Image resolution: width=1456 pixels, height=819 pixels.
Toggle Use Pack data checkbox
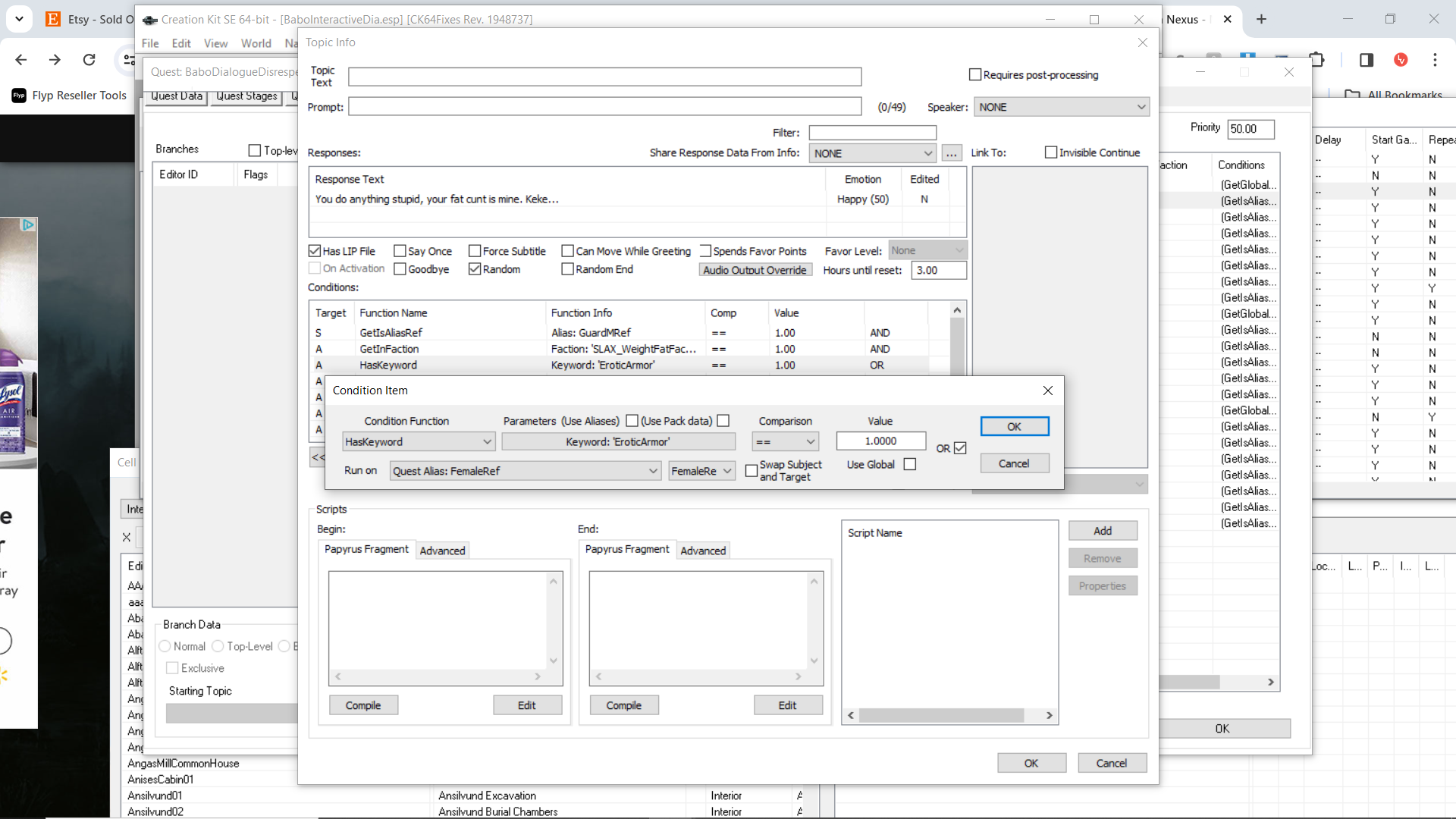tap(723, 421)
